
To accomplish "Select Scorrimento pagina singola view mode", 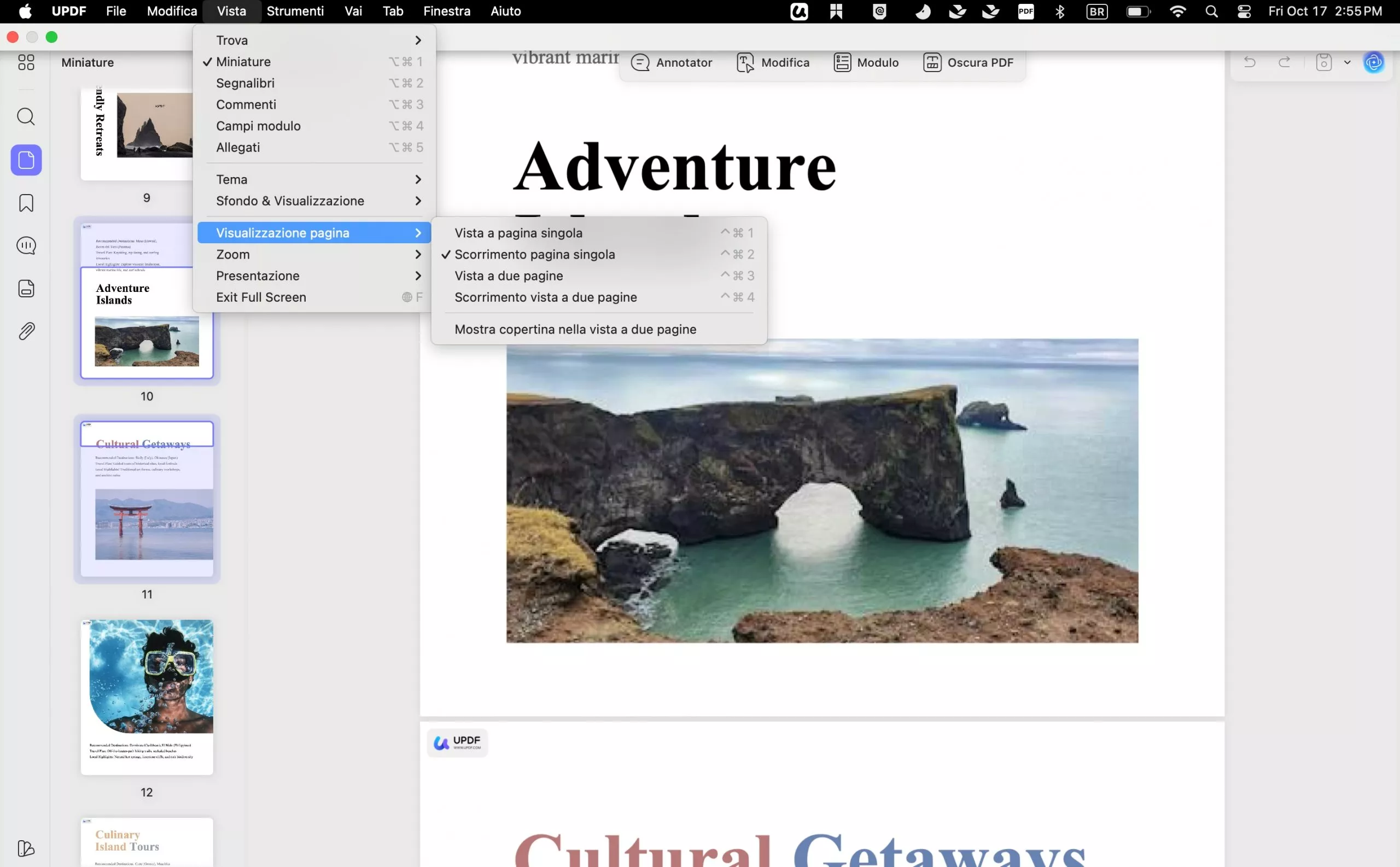I will tap(534, 255).
